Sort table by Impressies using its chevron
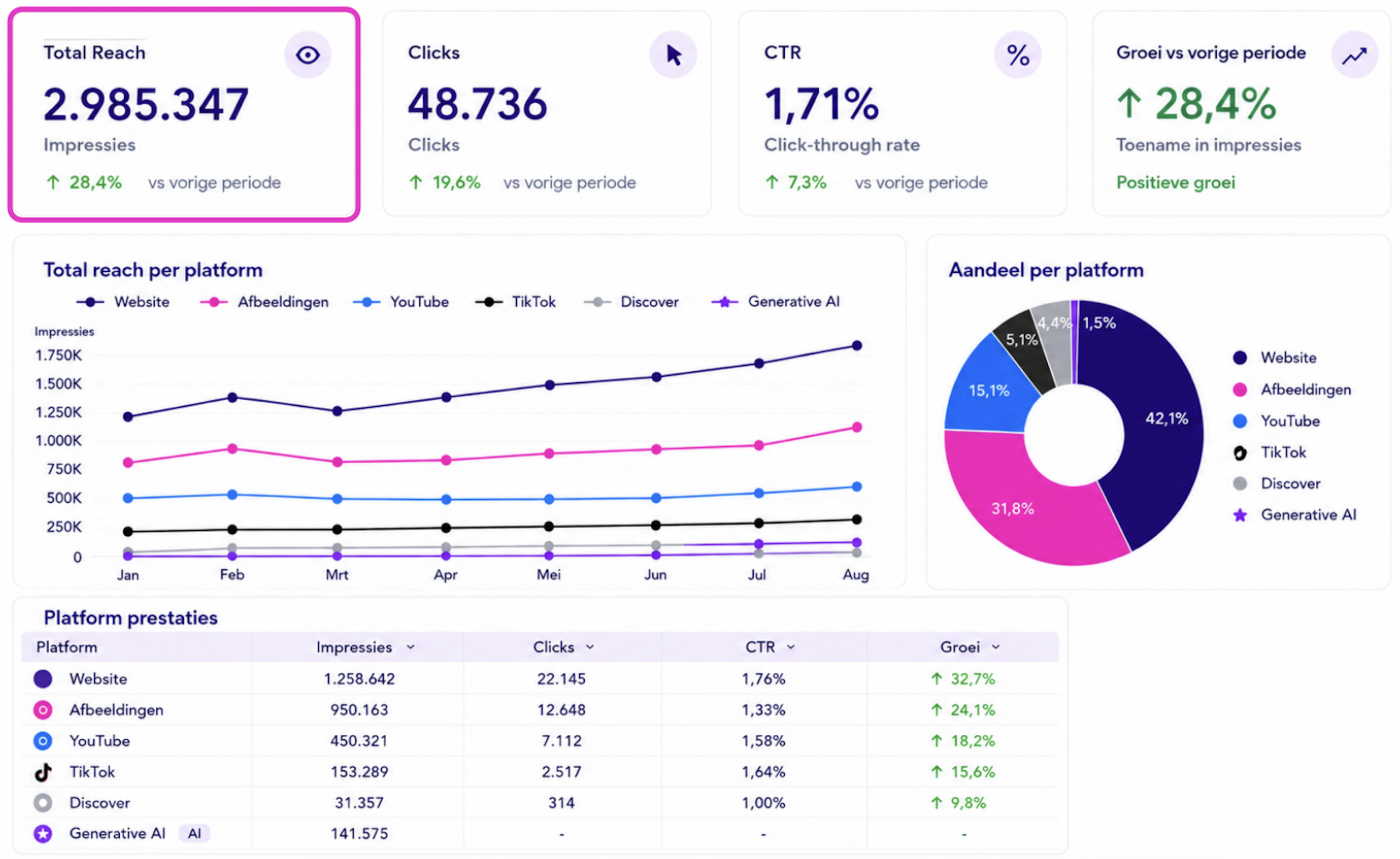1400x859 pixels. pos(411,647)
